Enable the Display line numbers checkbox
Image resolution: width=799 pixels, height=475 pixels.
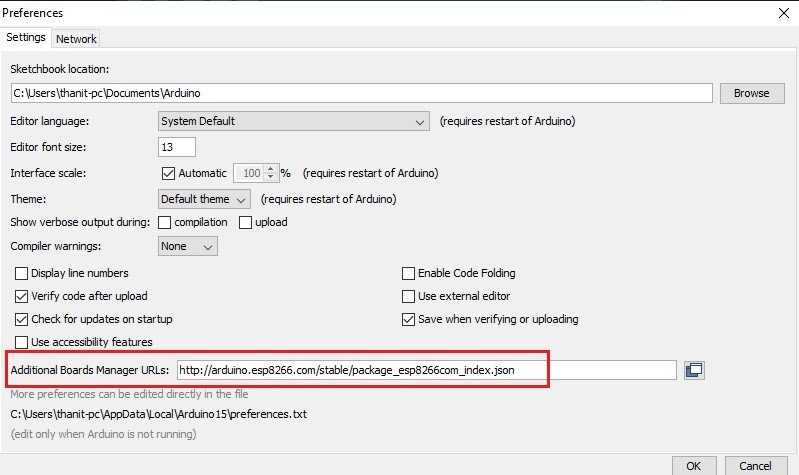click(x=22, y=273)
